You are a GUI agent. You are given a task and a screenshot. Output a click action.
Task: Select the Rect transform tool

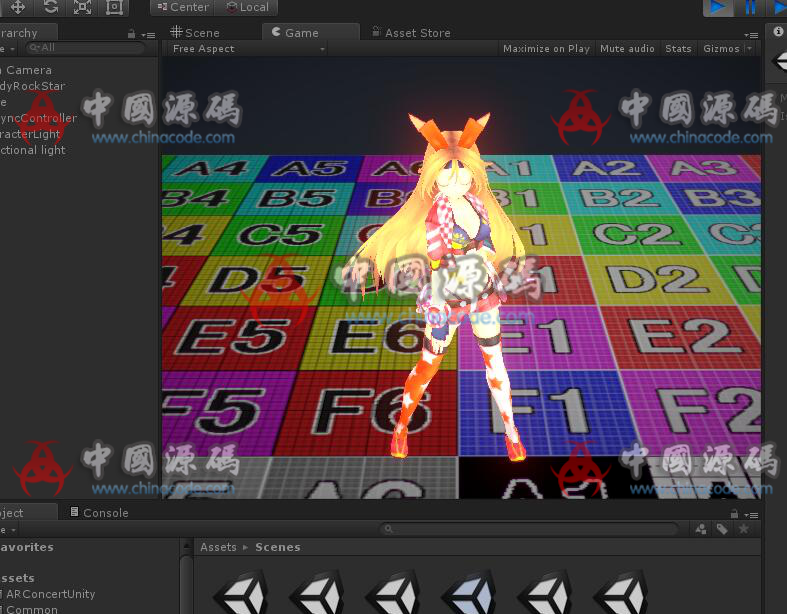(x=114, y=7)
